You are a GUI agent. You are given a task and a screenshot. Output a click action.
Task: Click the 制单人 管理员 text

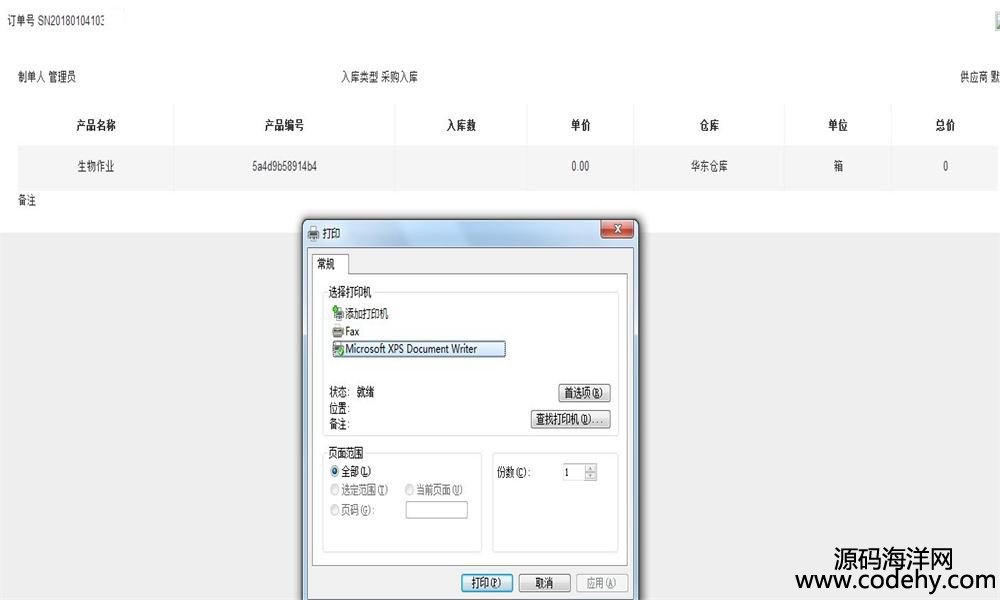[47, 77]
